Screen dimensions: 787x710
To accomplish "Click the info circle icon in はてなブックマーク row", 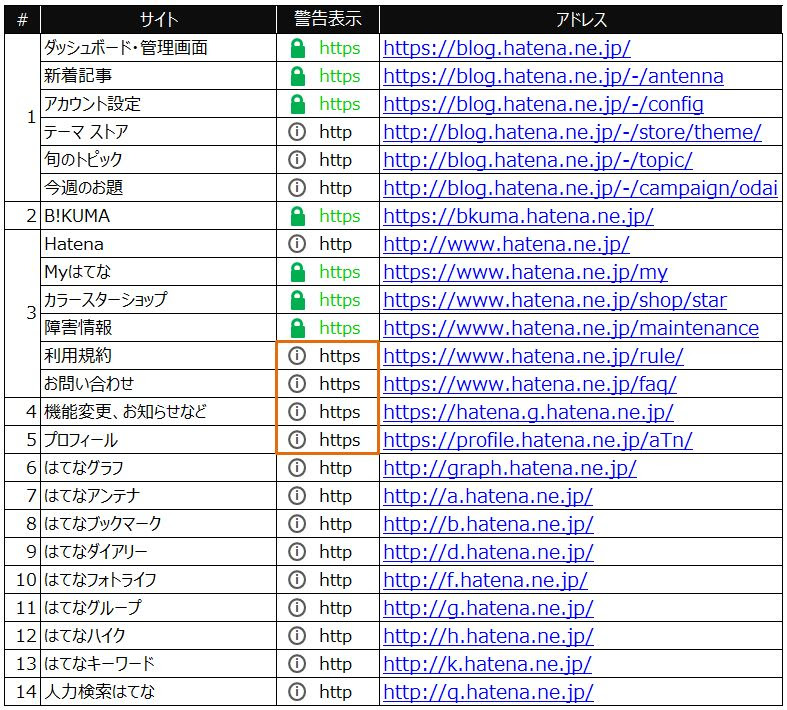I will 297,524.
